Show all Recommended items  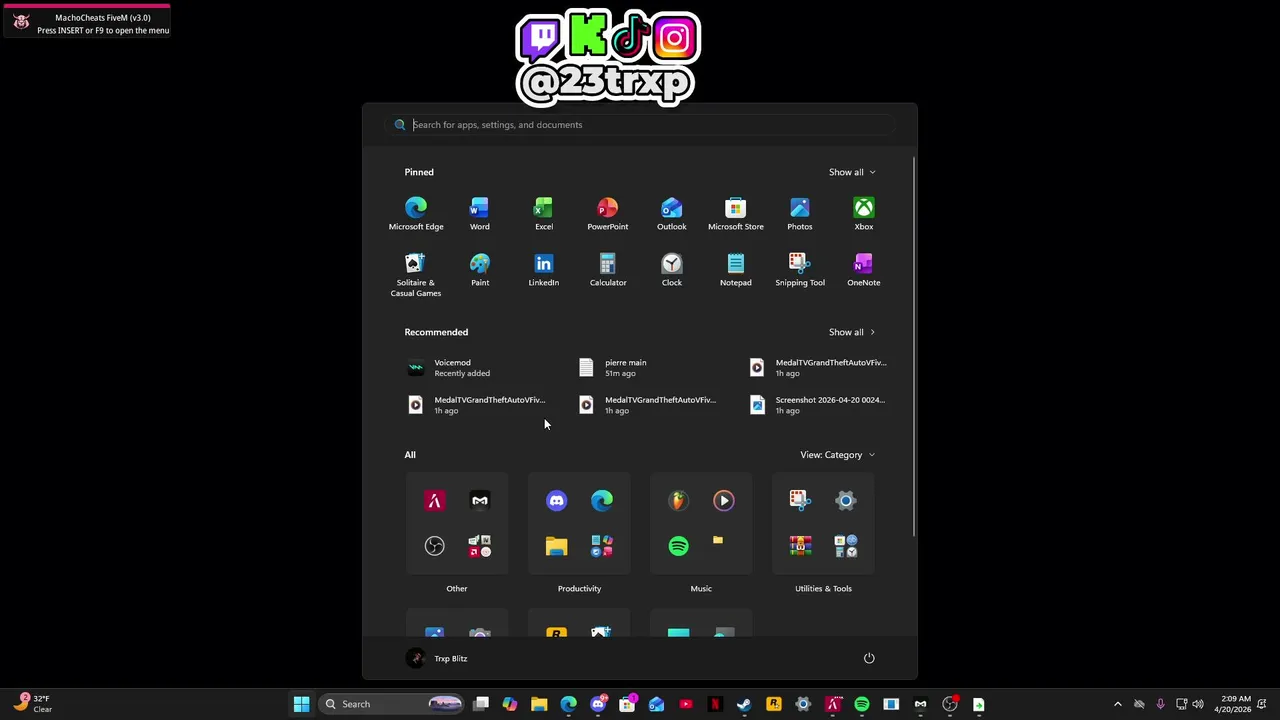point(852,332)
